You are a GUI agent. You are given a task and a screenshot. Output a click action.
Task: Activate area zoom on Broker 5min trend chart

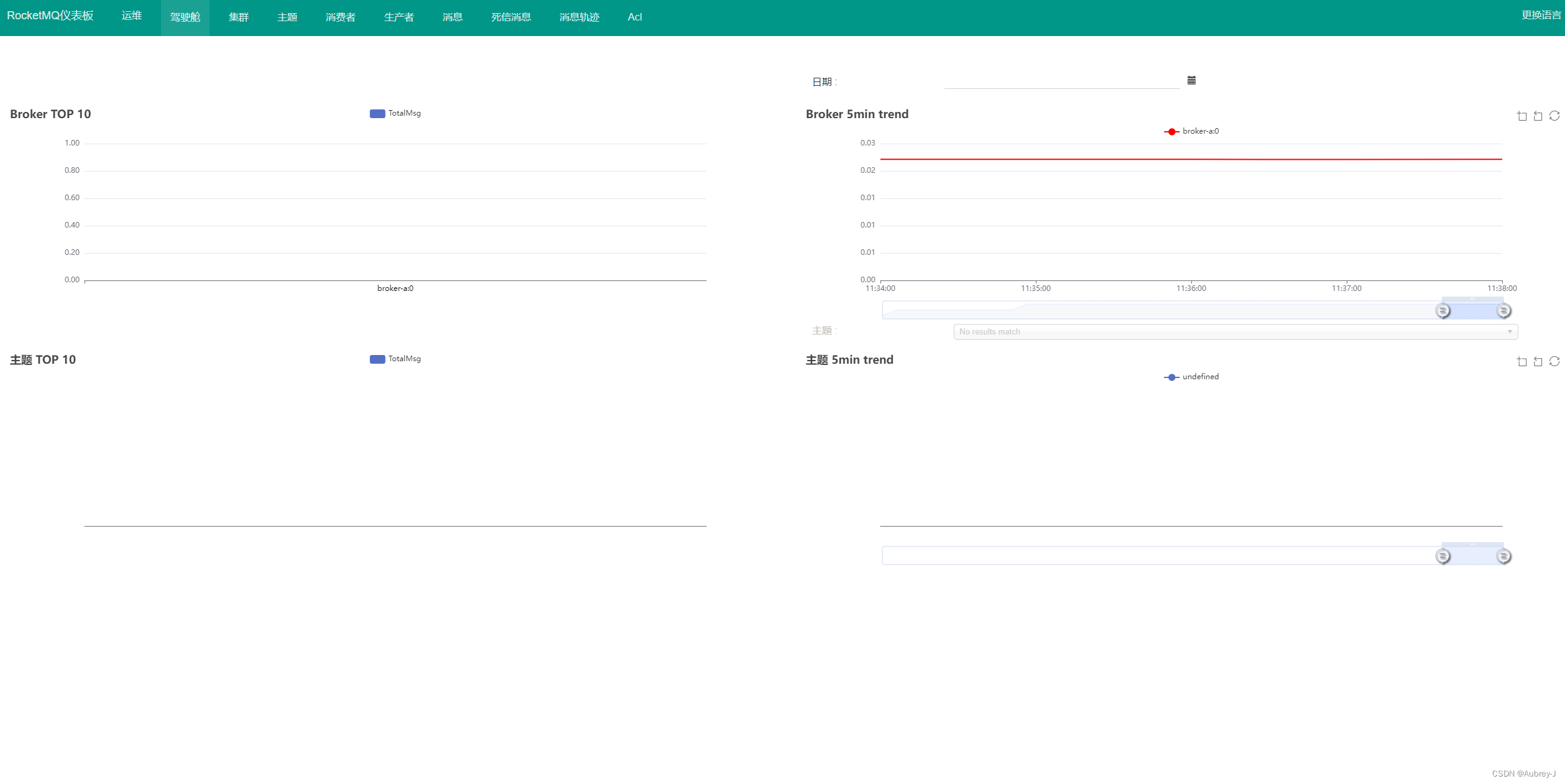(1521, 116)
